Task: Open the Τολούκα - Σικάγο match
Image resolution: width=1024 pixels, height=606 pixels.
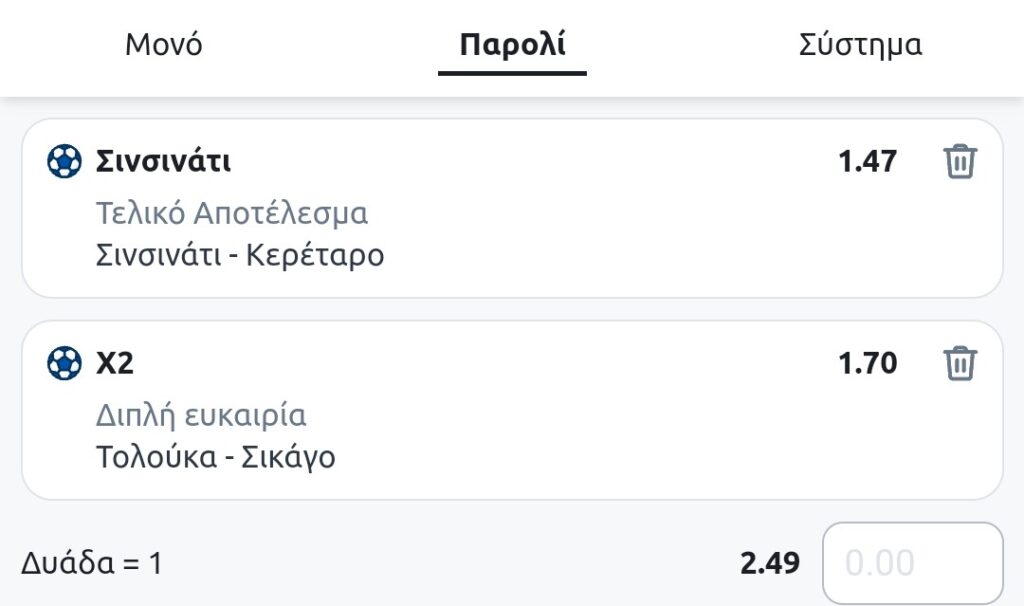Action: pyautogui.click(x=215, y=457)
